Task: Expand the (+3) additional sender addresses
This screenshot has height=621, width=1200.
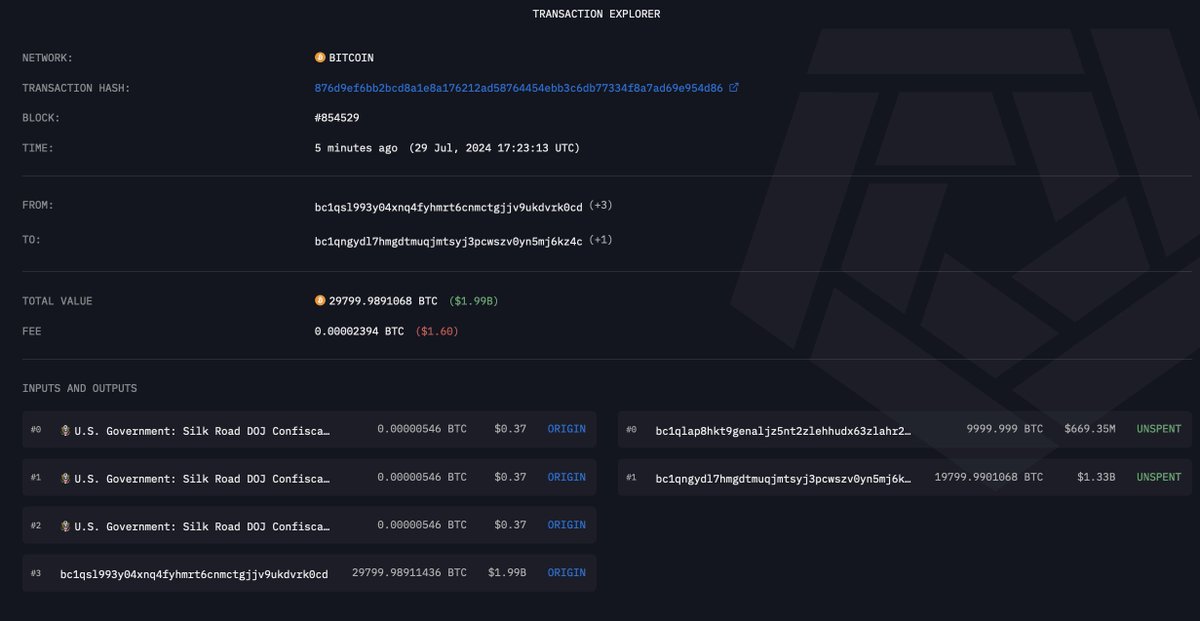Action: (600, 204)
